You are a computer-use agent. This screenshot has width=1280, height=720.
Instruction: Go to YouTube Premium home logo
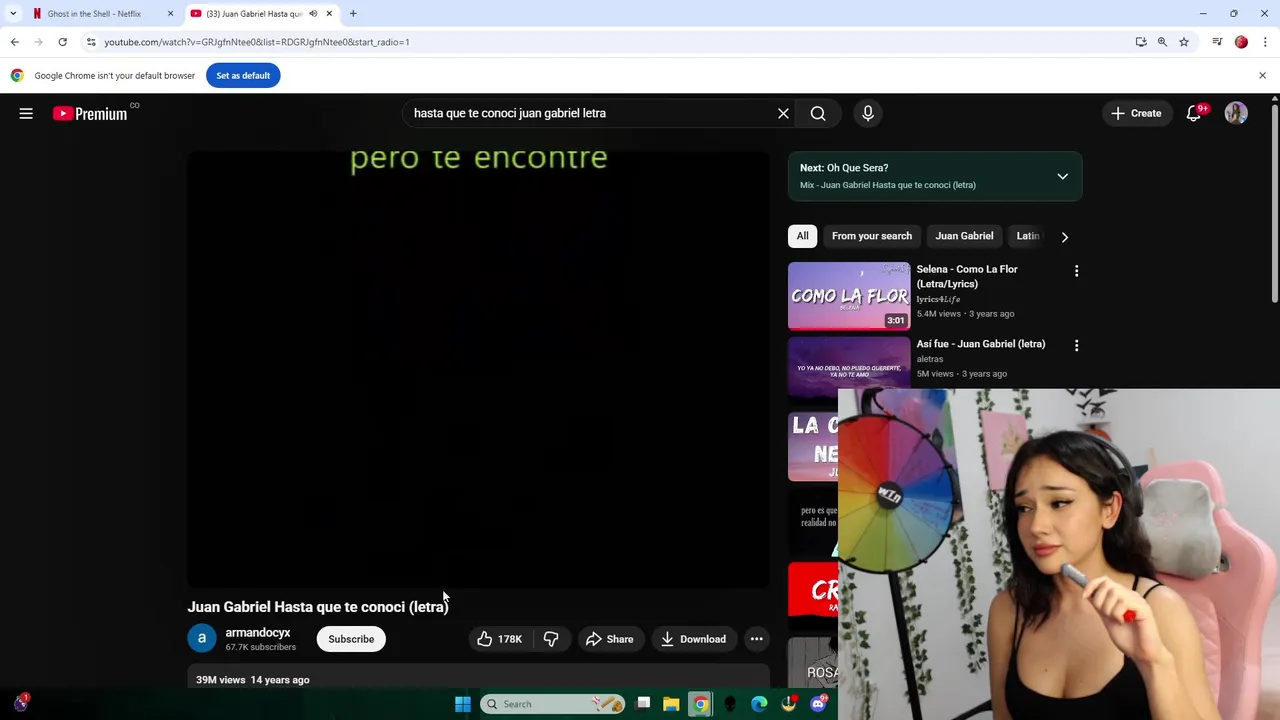[91, 113]
